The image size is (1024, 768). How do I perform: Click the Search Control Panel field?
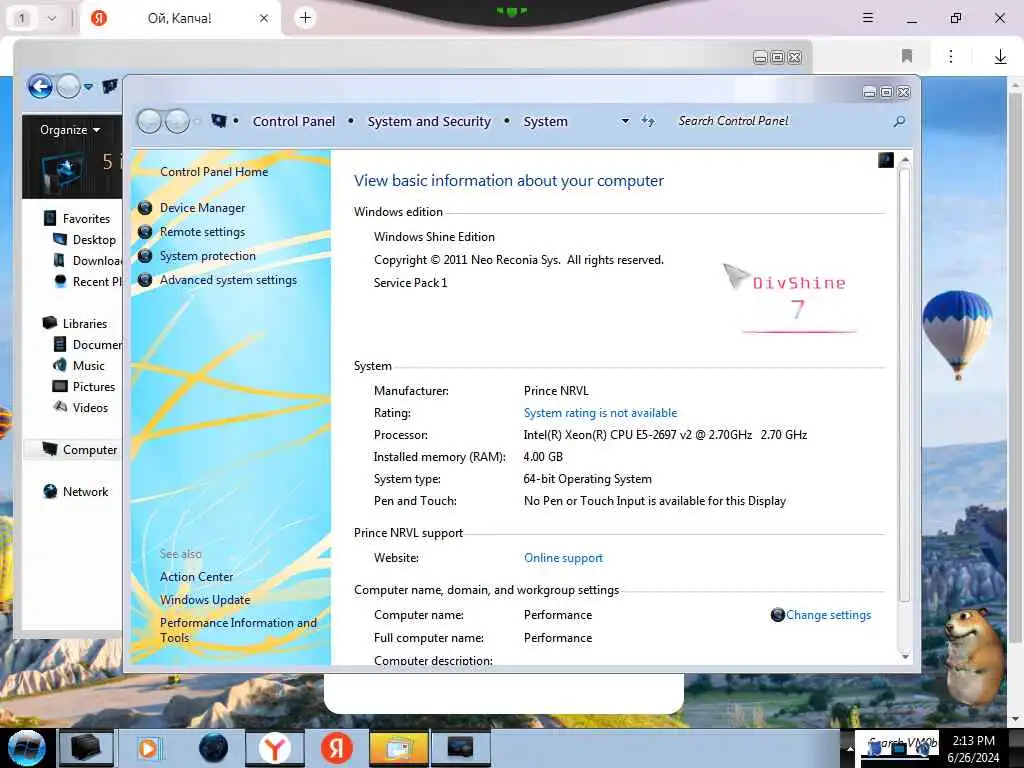click(x=780, y=121)
